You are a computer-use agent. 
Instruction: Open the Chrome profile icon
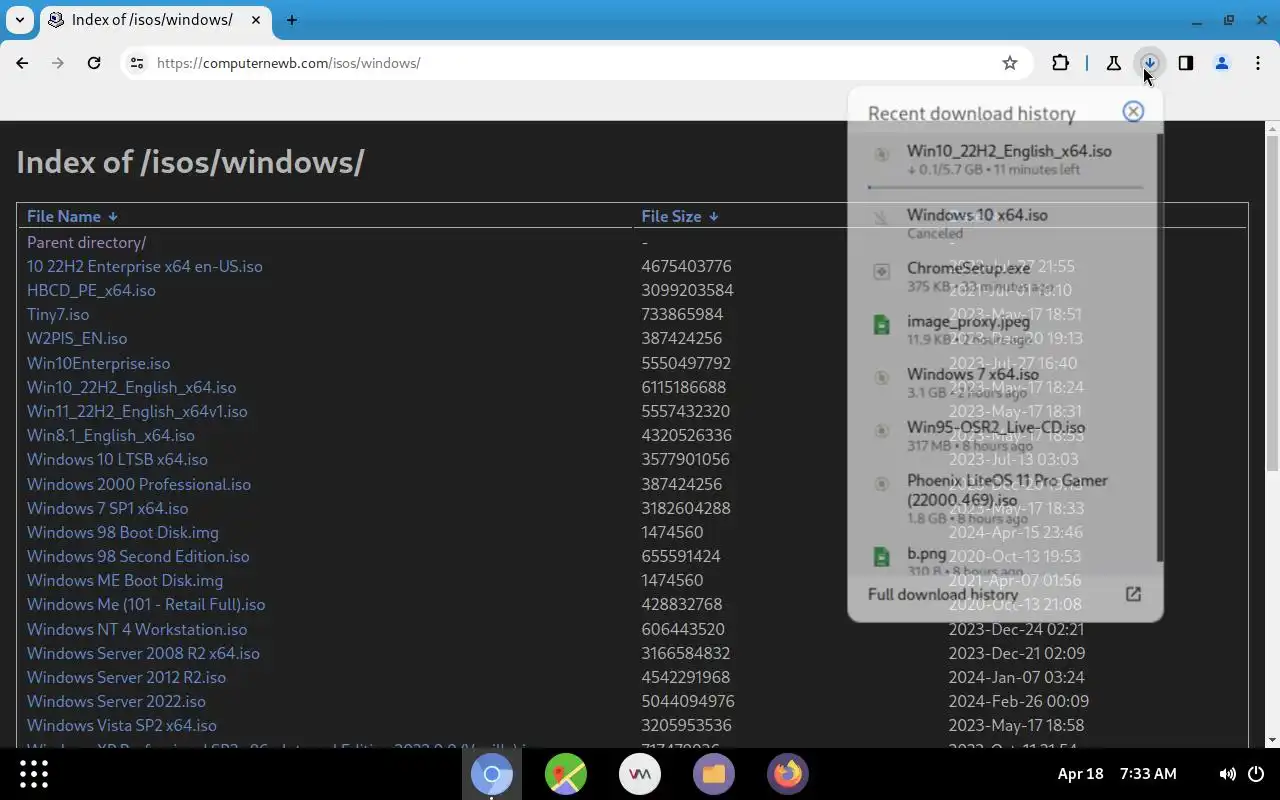pos(1222,63)
